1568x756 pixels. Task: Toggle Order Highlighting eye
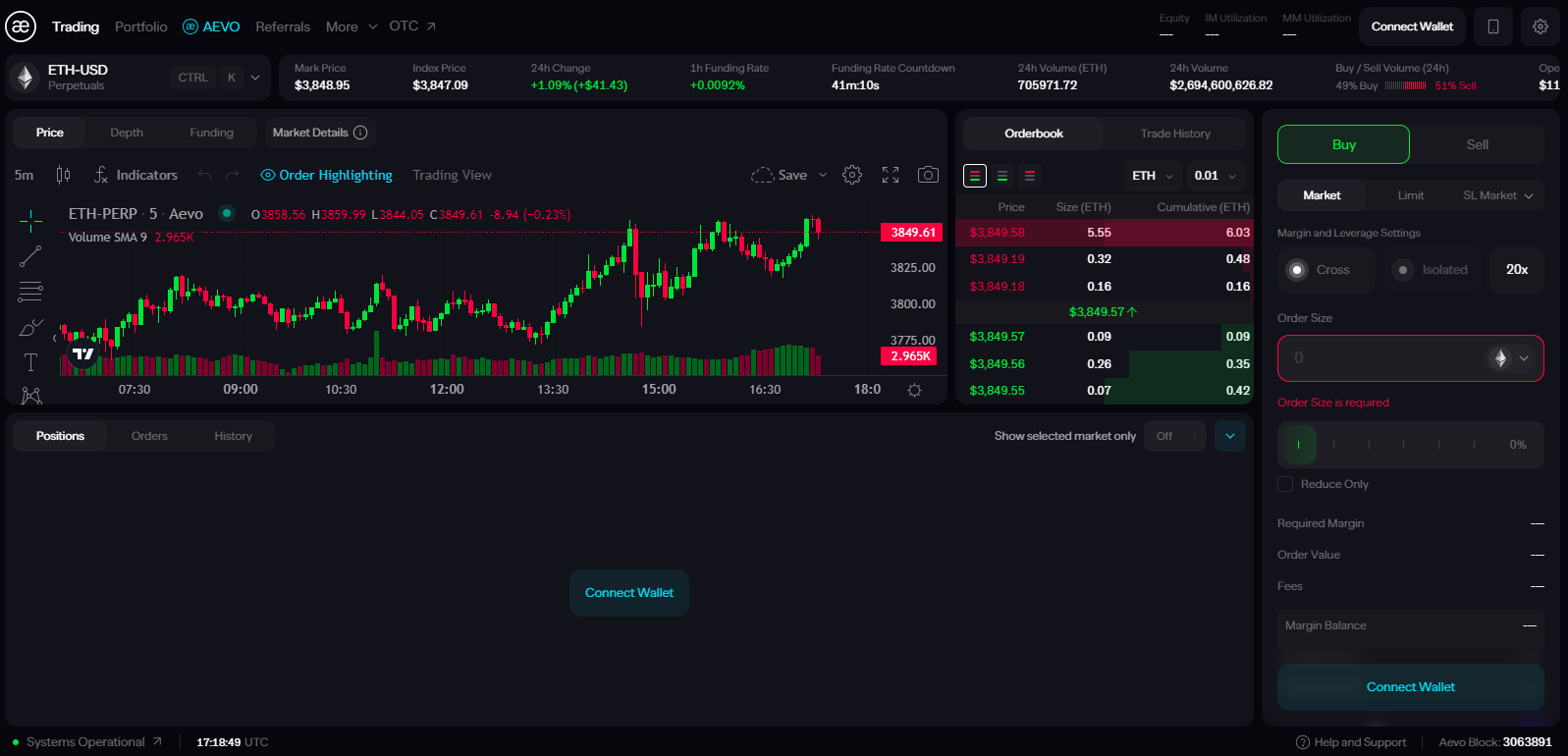tap(267, 175)
